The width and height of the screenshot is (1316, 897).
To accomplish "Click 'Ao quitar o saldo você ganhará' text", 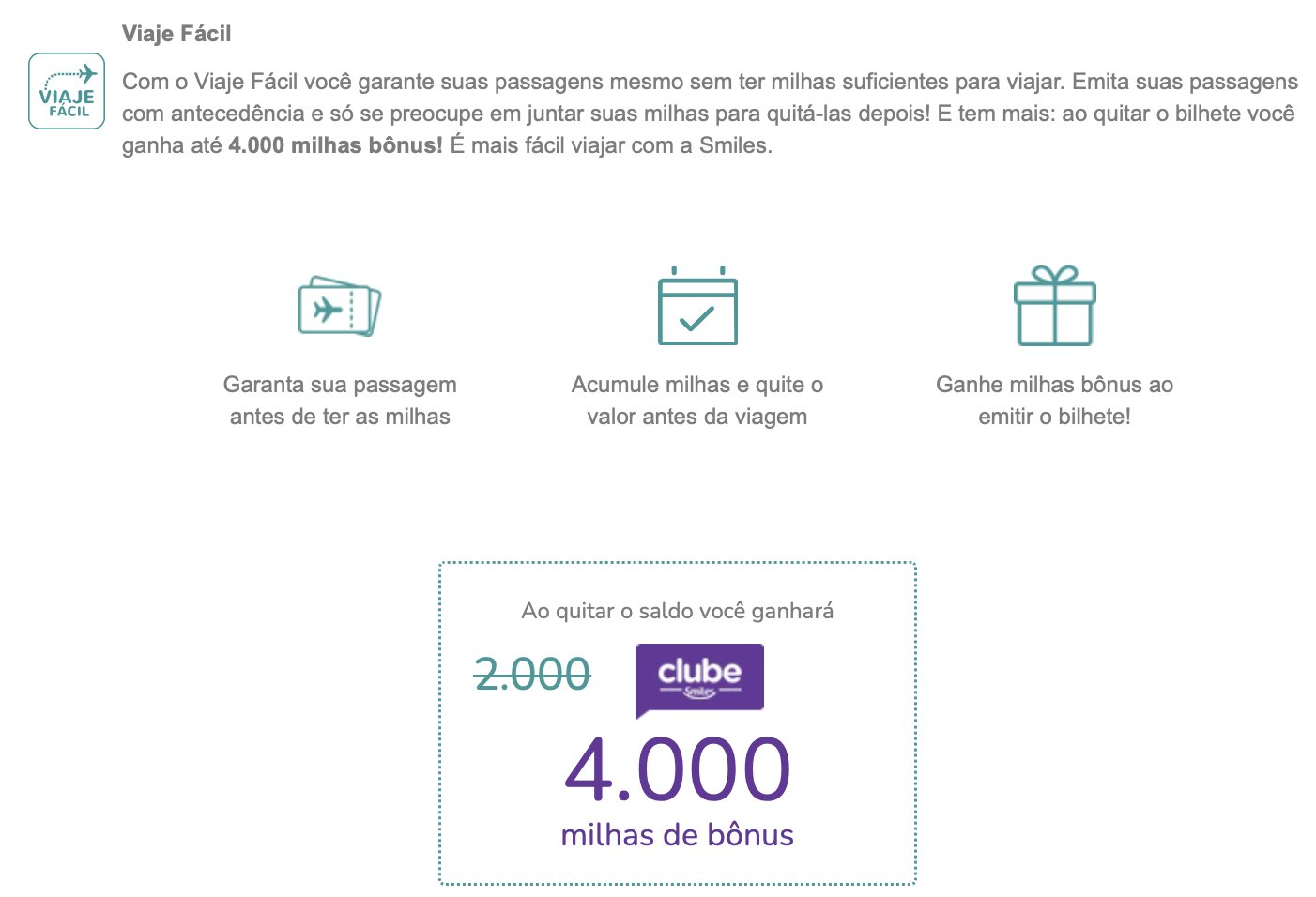I will coord(678,611).
